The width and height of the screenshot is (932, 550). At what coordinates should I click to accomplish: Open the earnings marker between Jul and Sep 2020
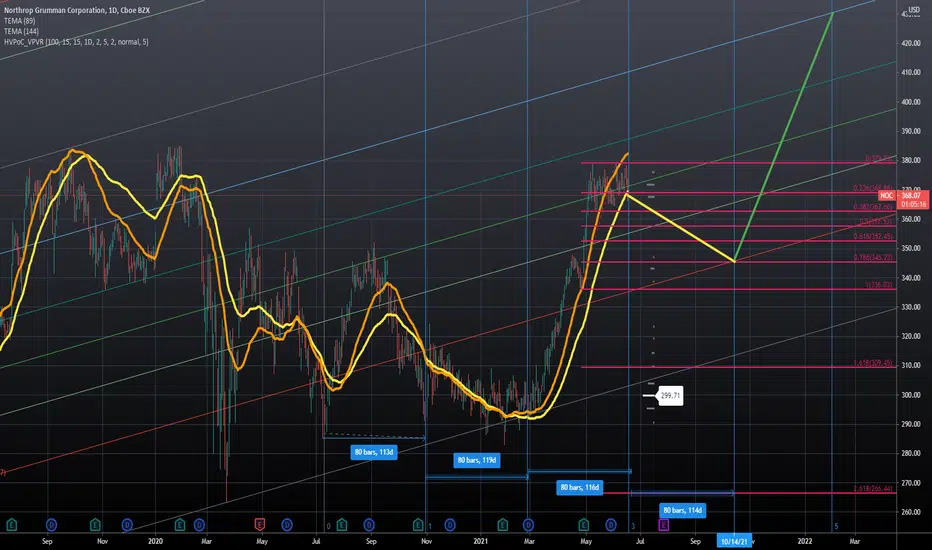click(x=342, y=524)
